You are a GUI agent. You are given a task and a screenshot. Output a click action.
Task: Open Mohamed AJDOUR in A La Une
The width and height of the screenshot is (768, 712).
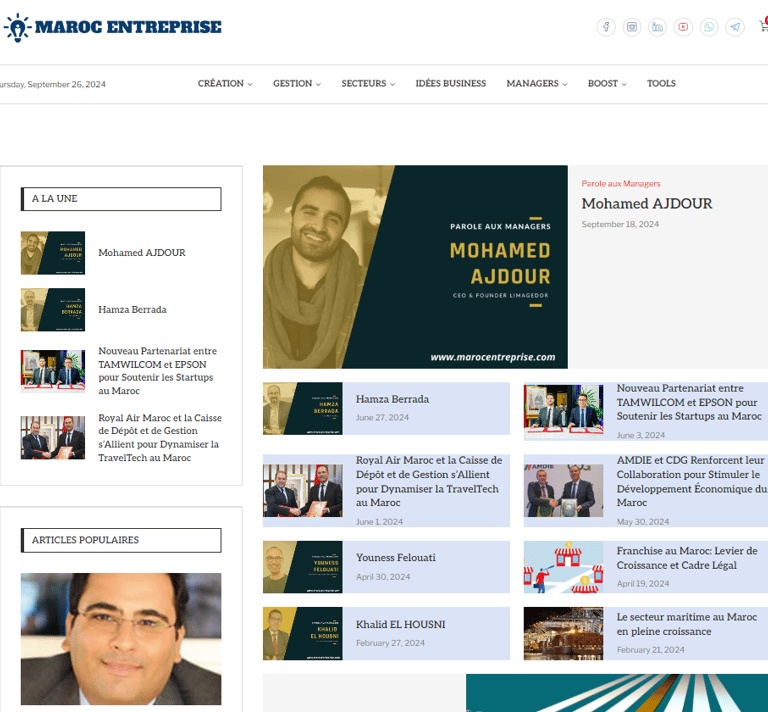coord(142,253)
